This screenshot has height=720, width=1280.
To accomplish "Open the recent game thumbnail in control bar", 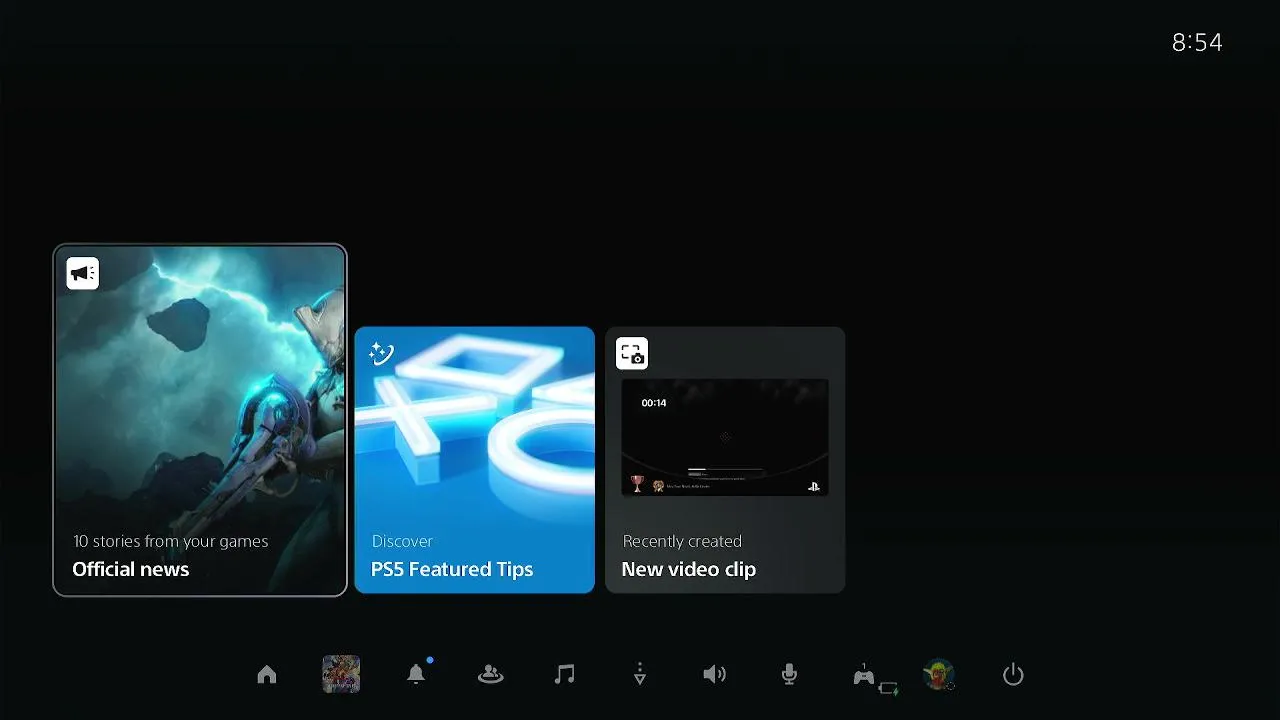I will pos(341,675).
